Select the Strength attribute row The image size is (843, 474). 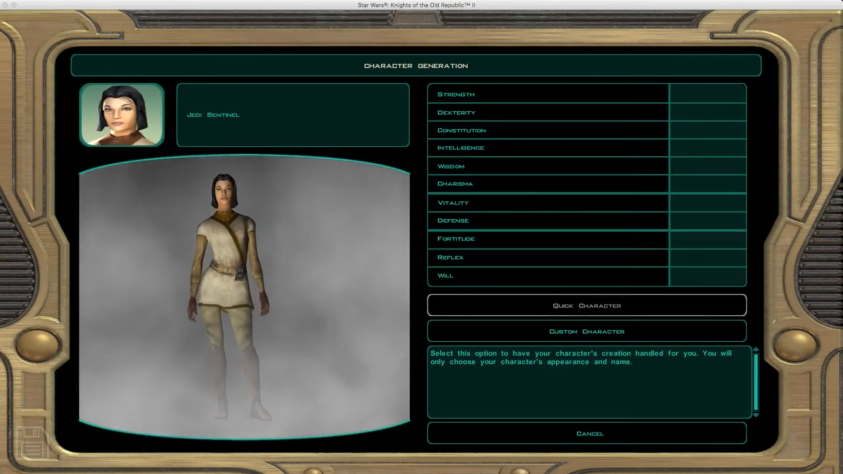pos(587,94)
